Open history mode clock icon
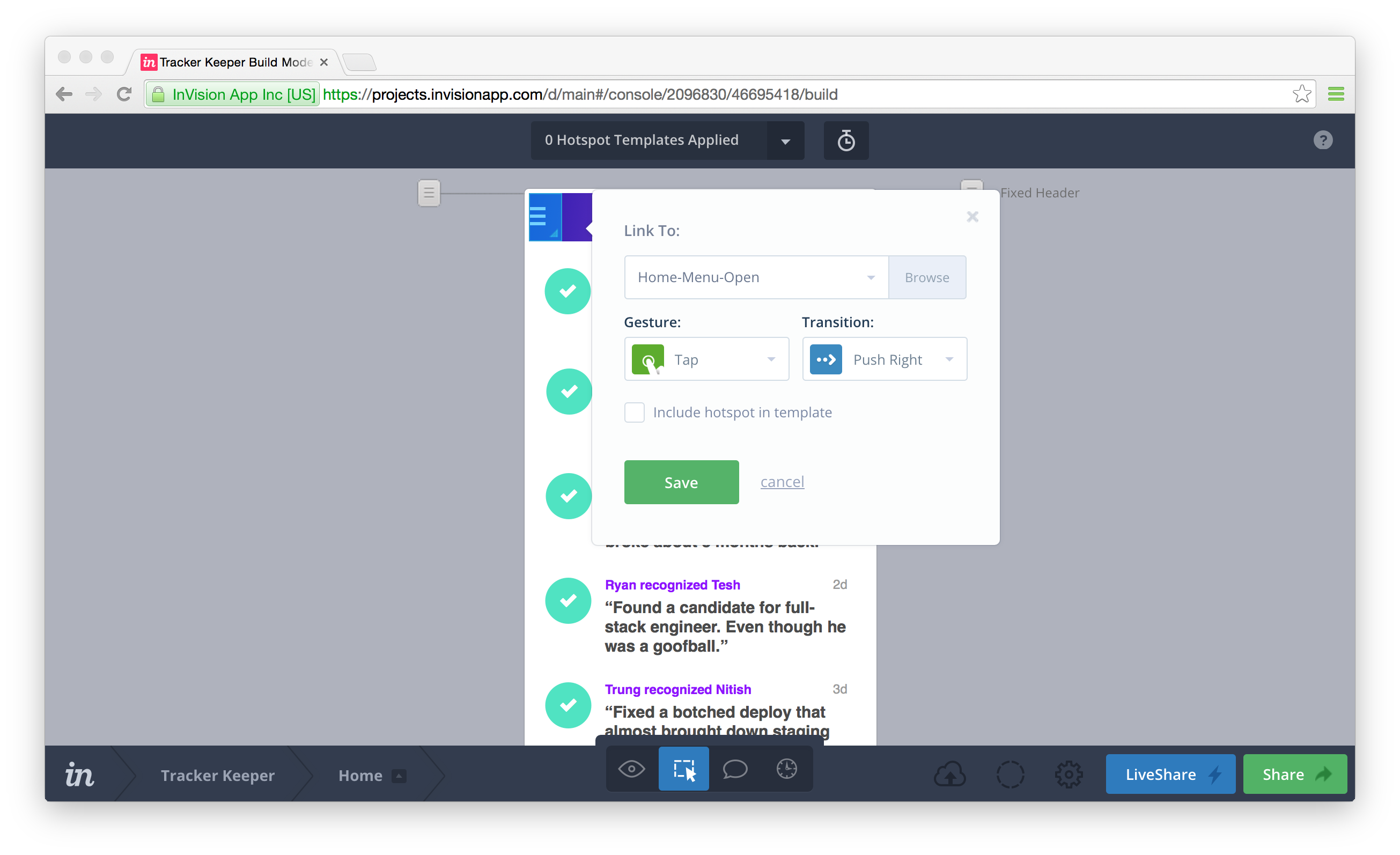This screenshot has height=855, width=1400. pyautogui.click(x=786, y=769)
